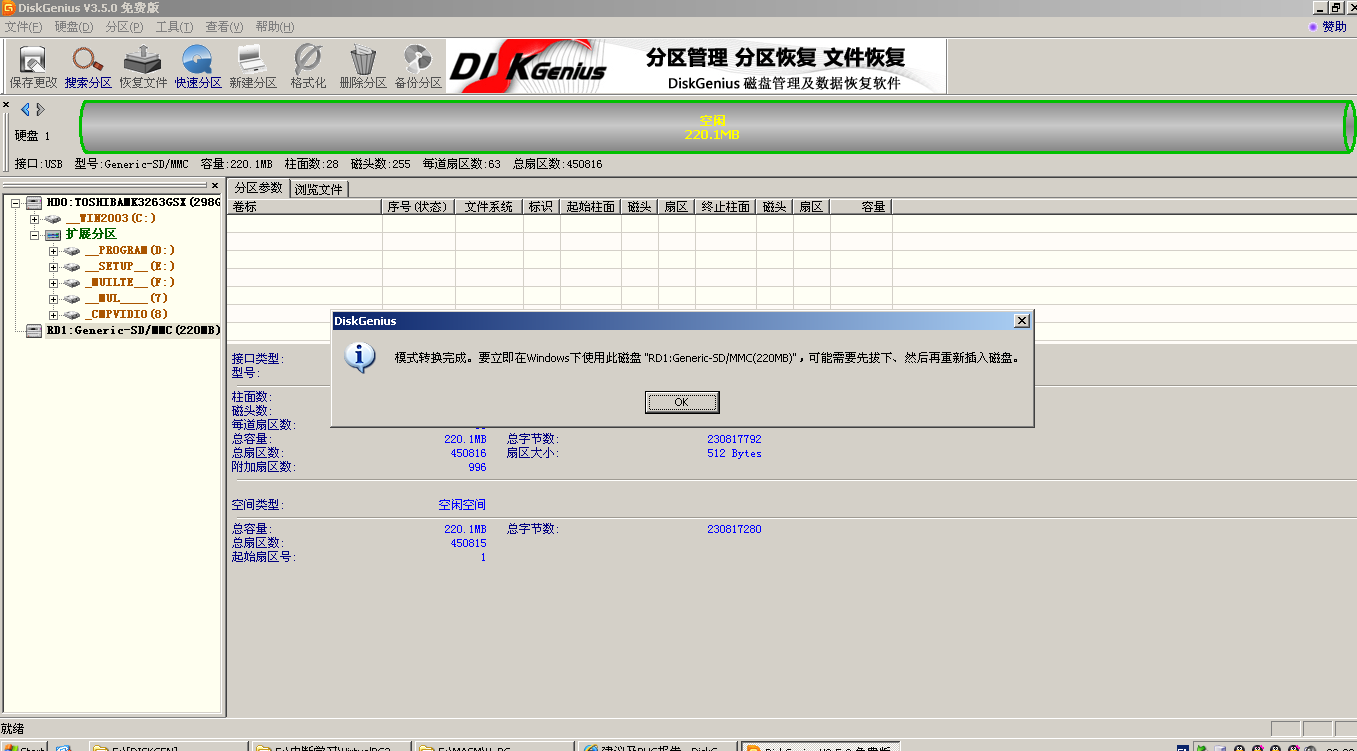Select __WIN2003(C:) partition in tree
The width and height of the screenshot is (1357, 751).
click(111, 218)
